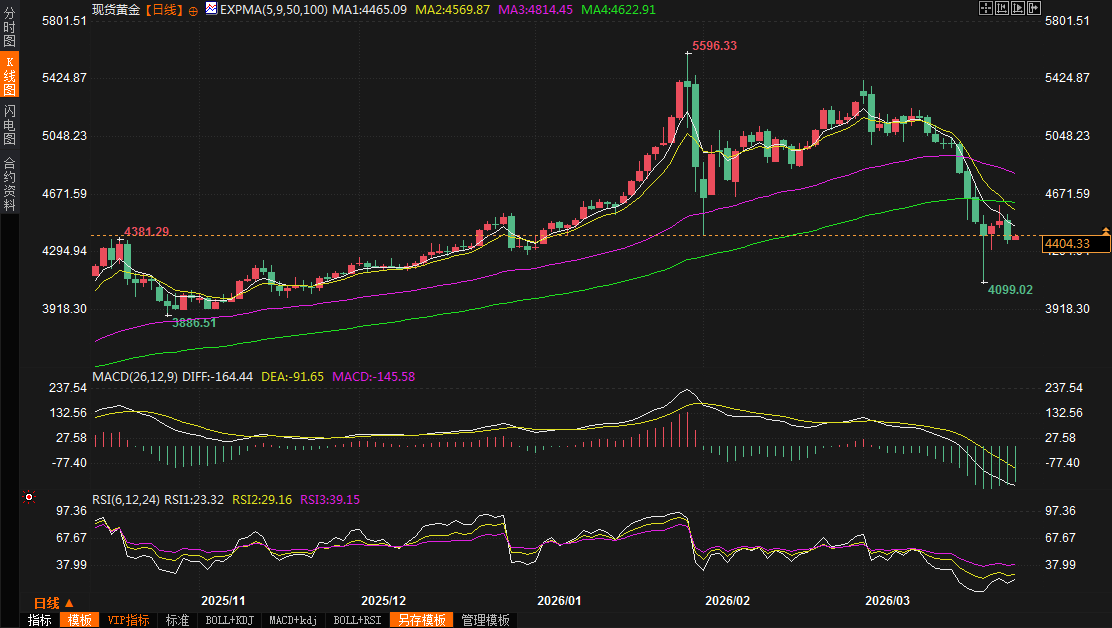Viewport: 1112px width, 628px height.
Task: Toggle the 模板 template button
Action: pyautogui.click(x=78, y=620)
